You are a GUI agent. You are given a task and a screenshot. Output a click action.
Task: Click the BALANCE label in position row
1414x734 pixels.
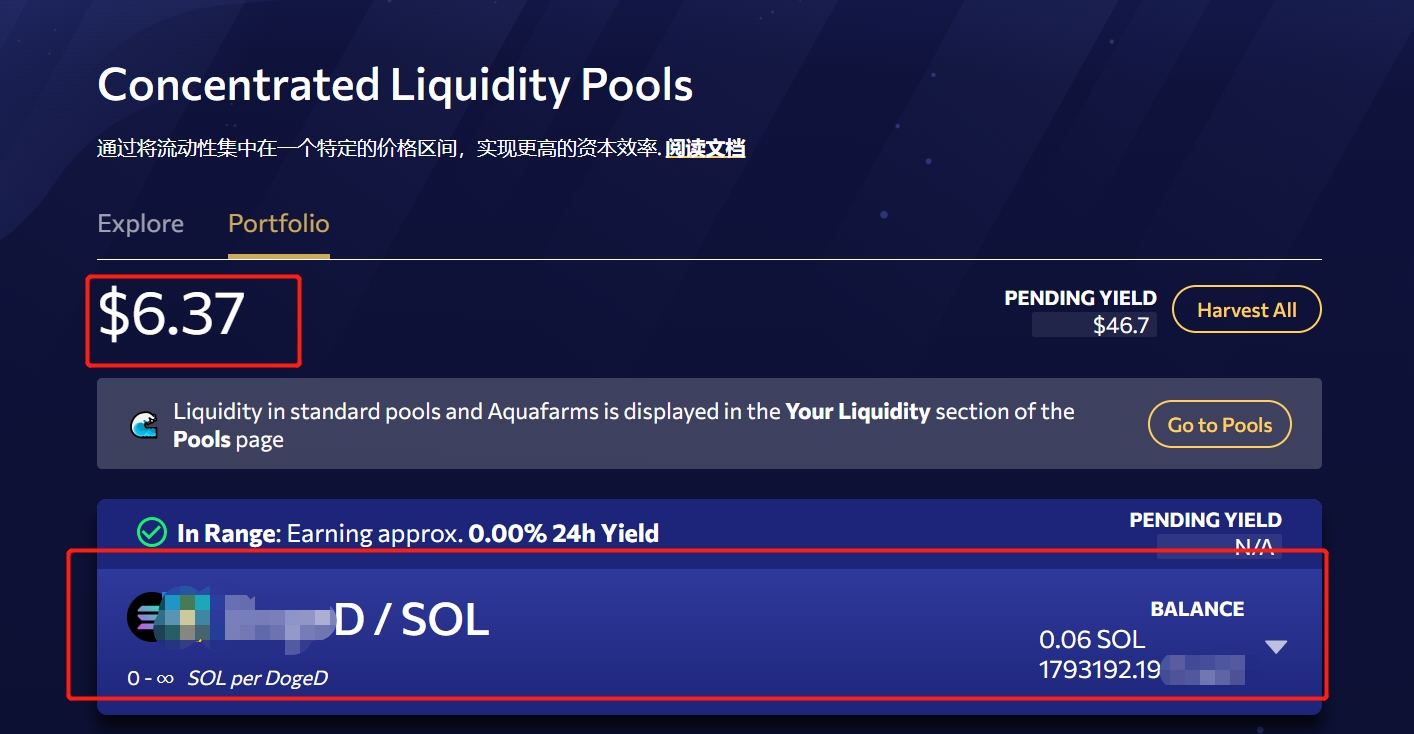(1197, 609)
